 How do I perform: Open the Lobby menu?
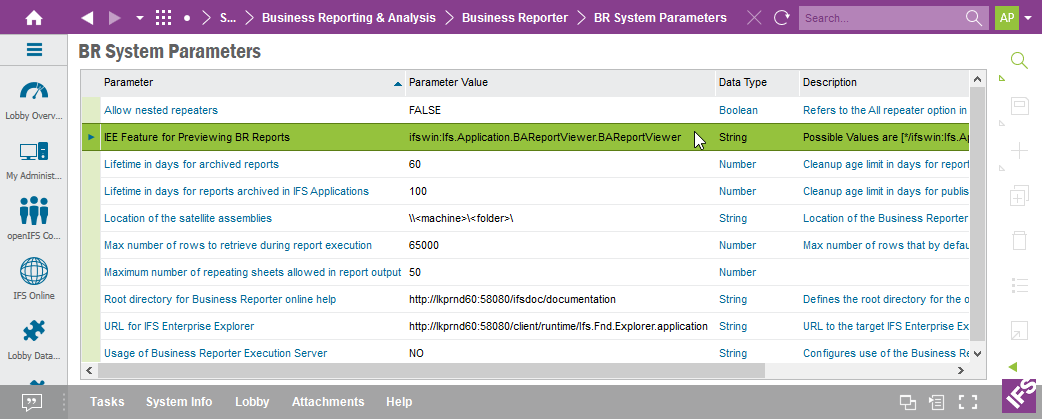(252, 402)
